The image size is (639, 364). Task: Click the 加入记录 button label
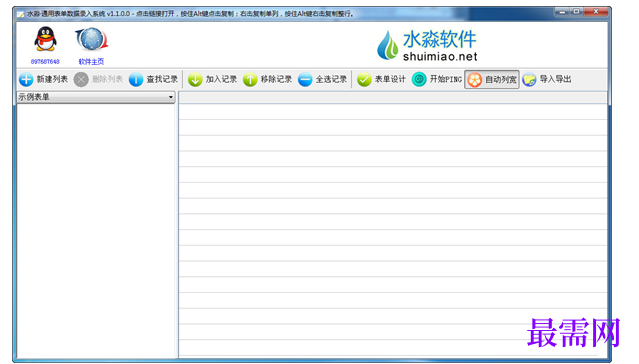click(221, 79)
